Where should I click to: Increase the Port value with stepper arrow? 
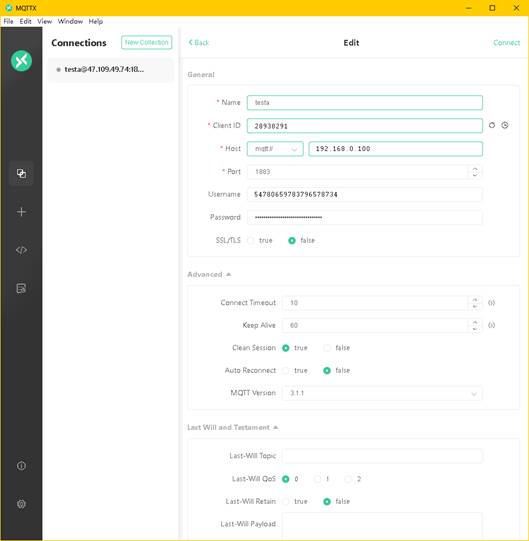pos(475,169)
